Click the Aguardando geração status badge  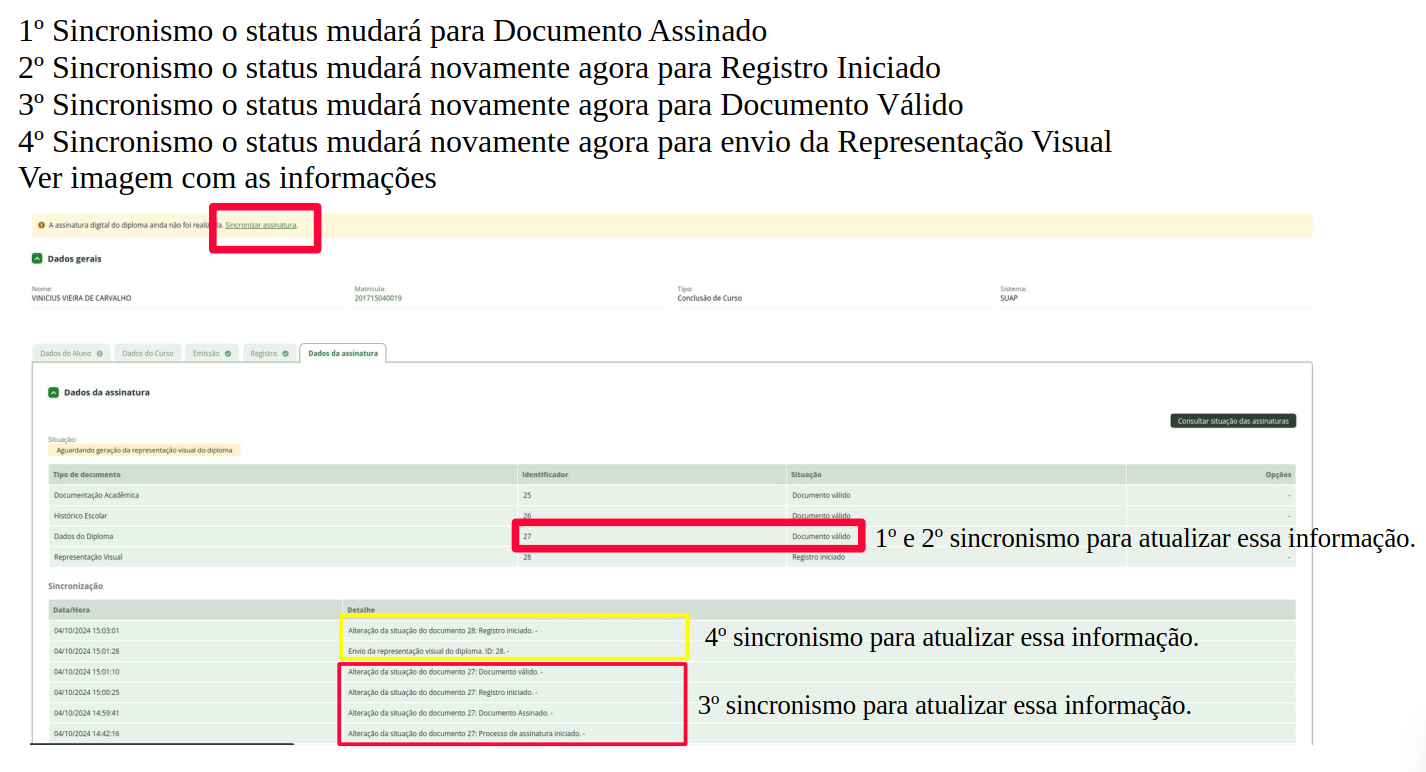point(144,450)
